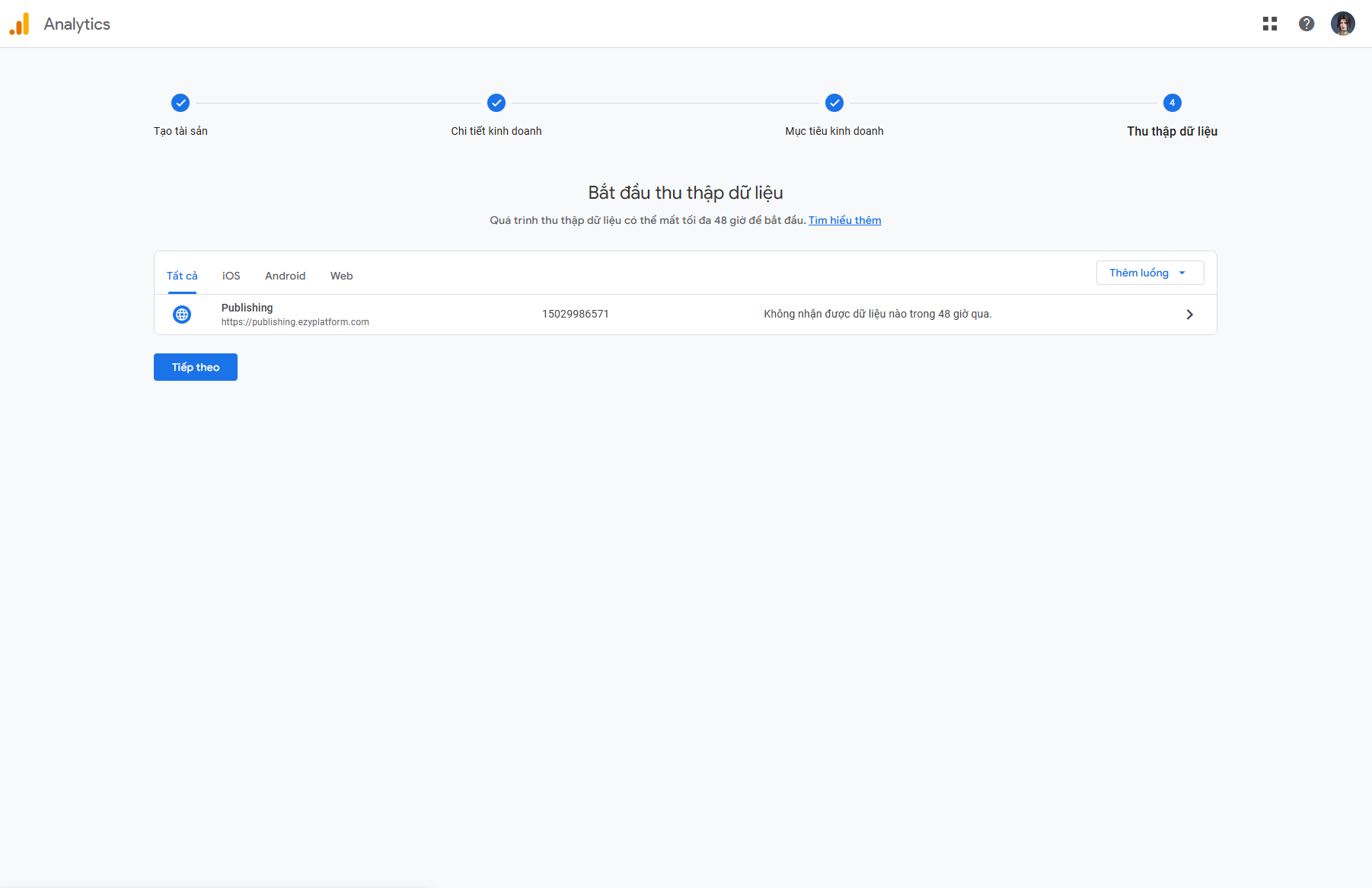This screenshot has width=1372, height=888.
Task: Open the Thêm luồng dropdown
Action: (1150, 273)
